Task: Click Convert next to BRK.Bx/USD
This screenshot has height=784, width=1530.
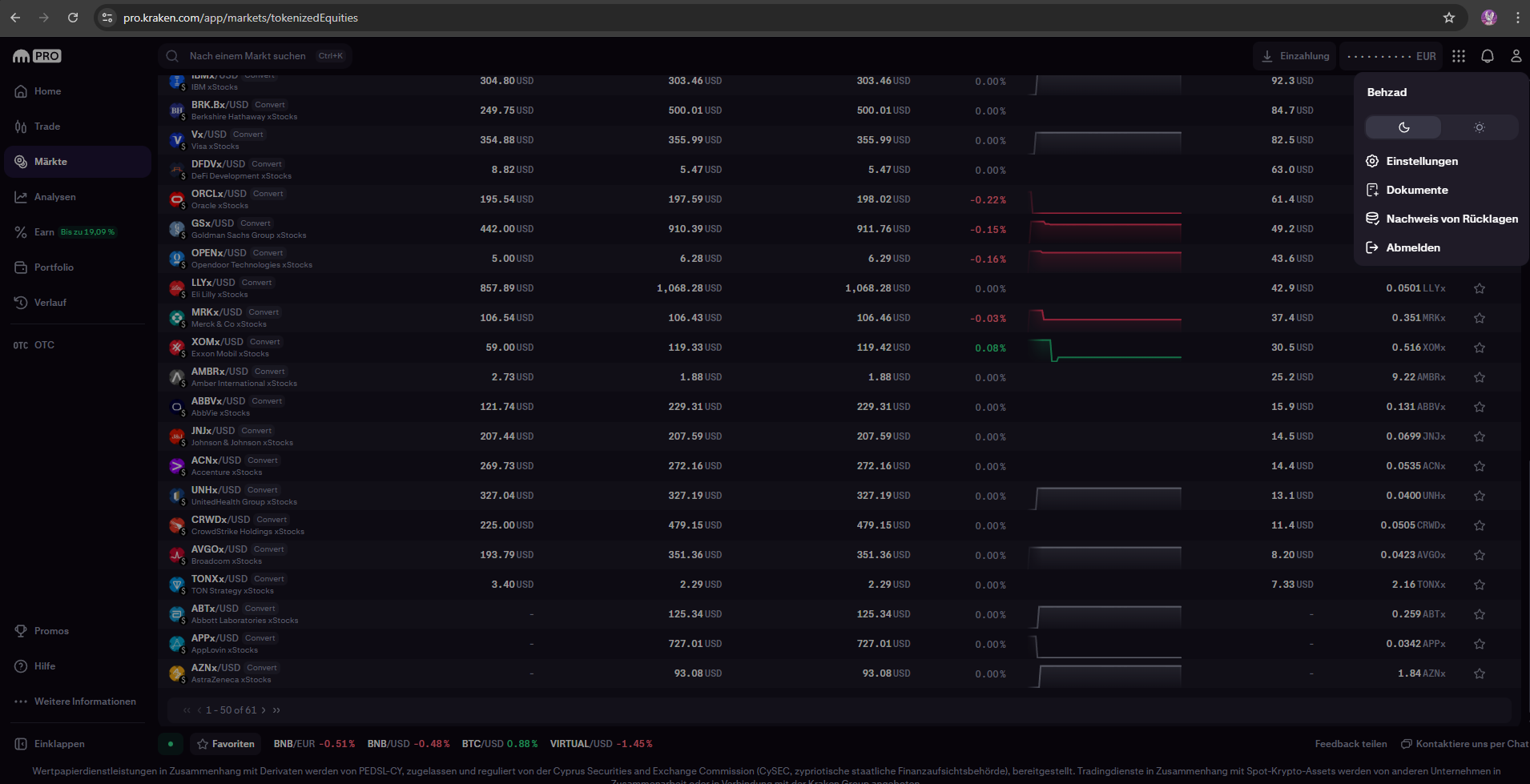Action: pyautogui.click(x=270, y=105)
